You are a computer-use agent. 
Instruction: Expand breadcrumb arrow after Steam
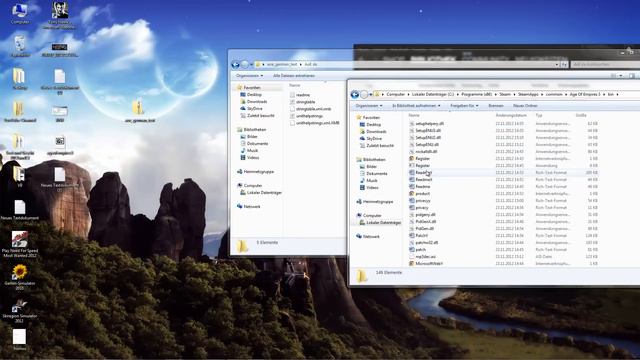coord(514,94)
